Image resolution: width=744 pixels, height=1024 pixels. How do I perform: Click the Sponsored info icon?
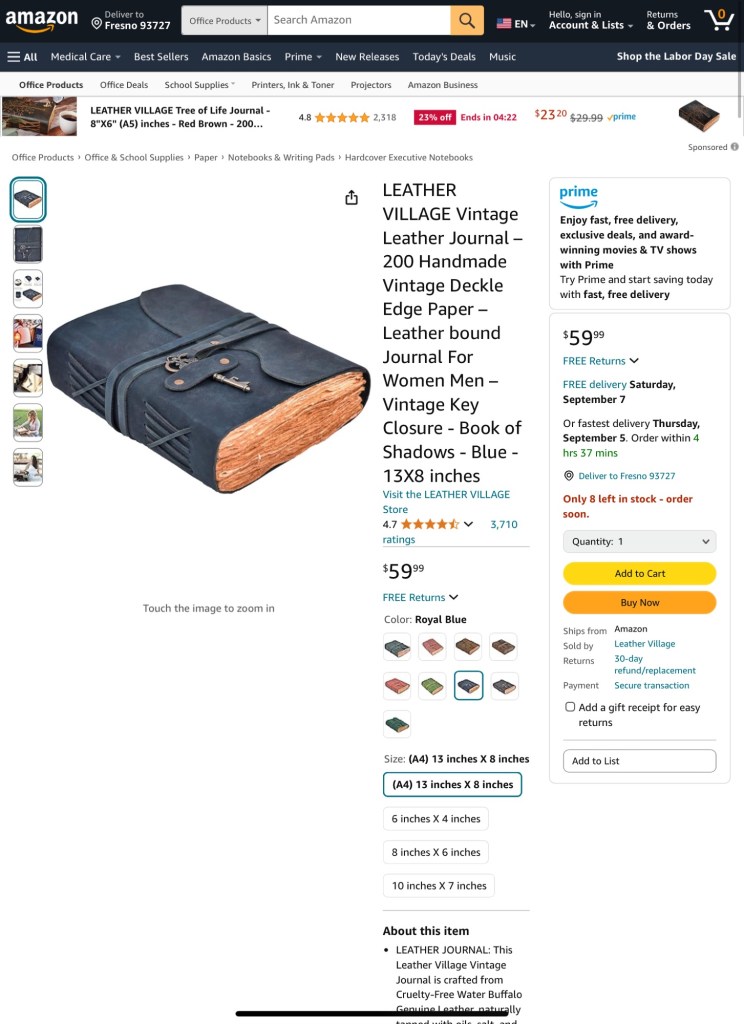click(735, 147)
